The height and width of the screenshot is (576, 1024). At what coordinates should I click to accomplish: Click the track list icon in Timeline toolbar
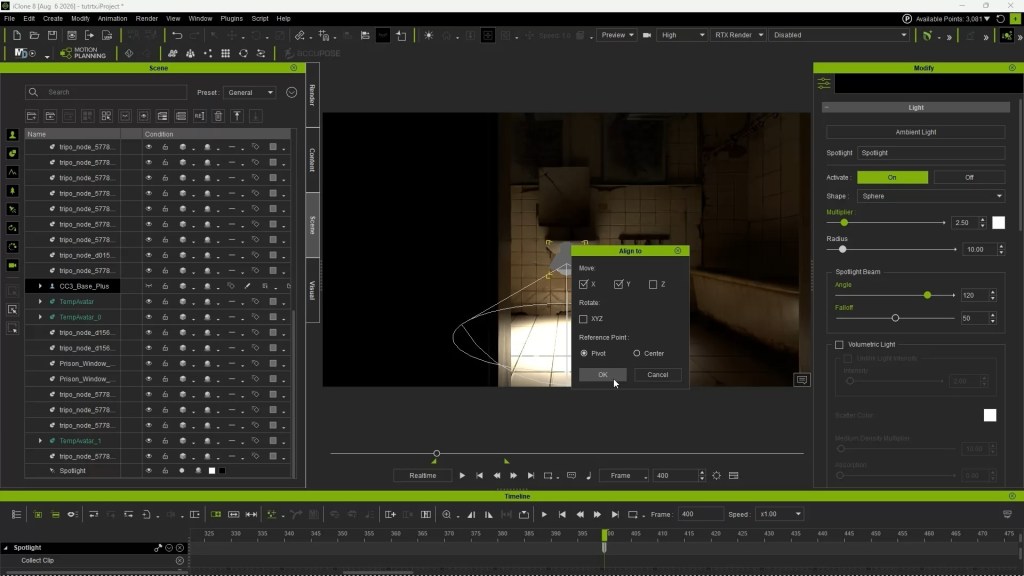[x=16, y=515]
